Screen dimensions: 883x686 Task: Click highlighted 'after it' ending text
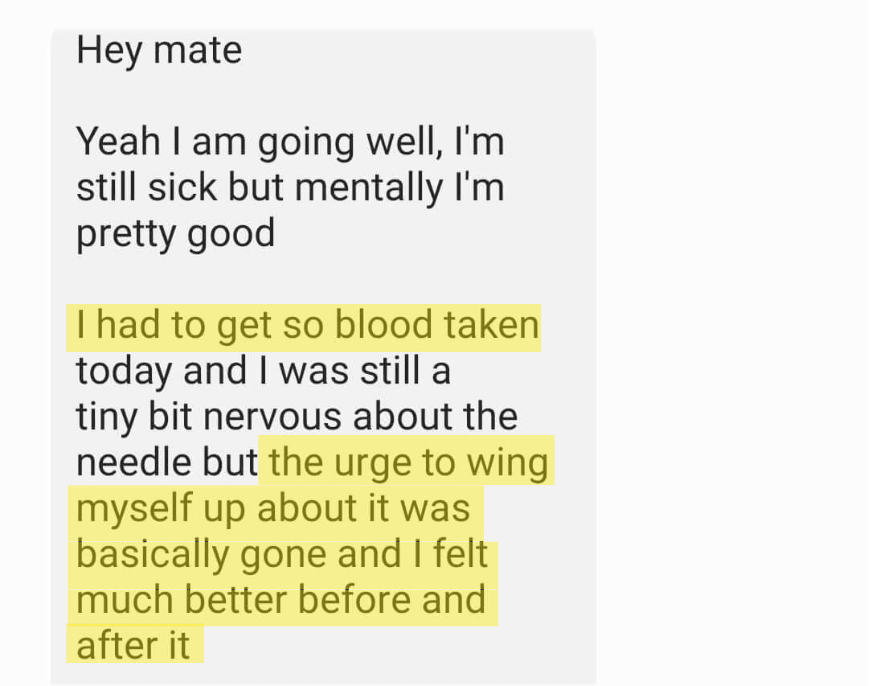pos(135,644)
